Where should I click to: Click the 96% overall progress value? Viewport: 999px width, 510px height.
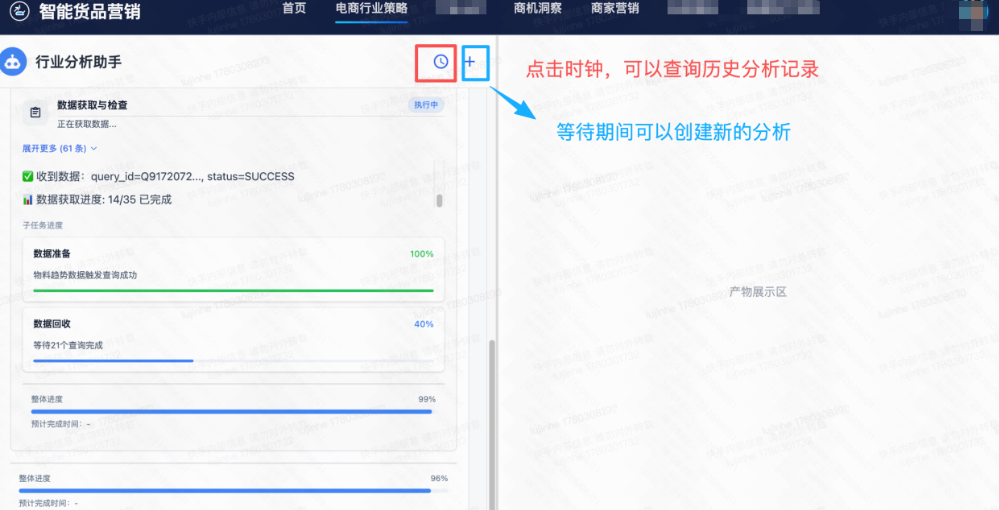pyautogui.click(x=439, y=478)
